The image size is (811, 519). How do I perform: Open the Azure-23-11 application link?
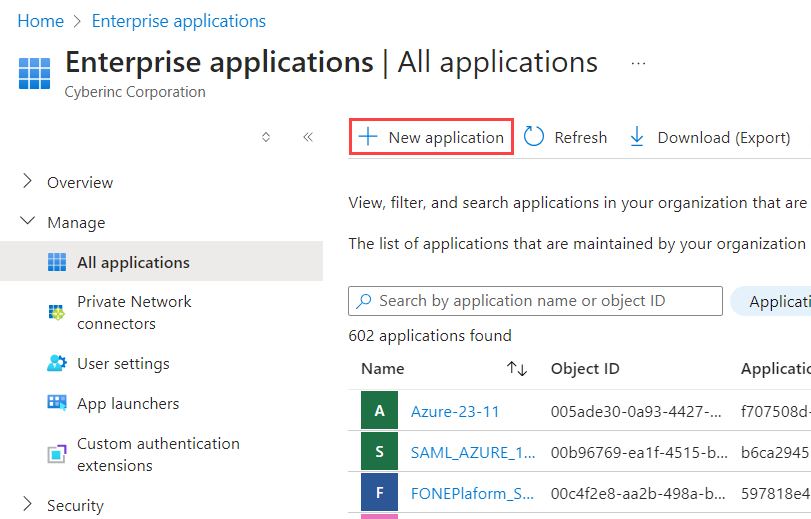click(455, 411)
